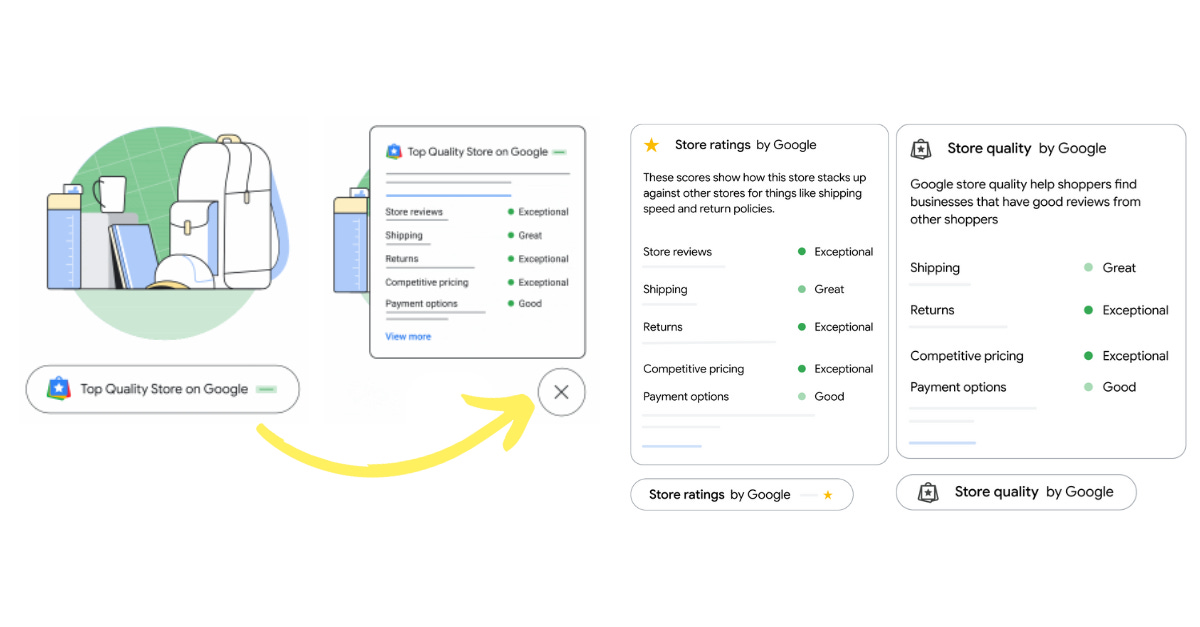Click Returns in Store ratings card
Screen dimensions: 1200x627
point(663,327)
